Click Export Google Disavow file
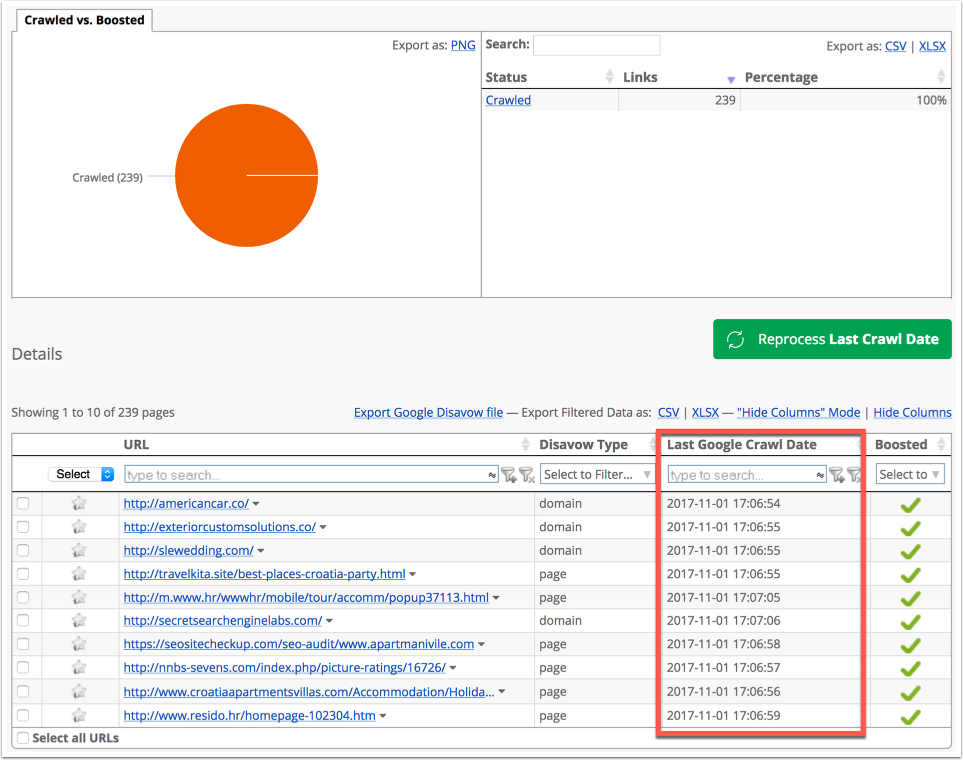This screenshot has height=760, width=963. click(428, 412)
